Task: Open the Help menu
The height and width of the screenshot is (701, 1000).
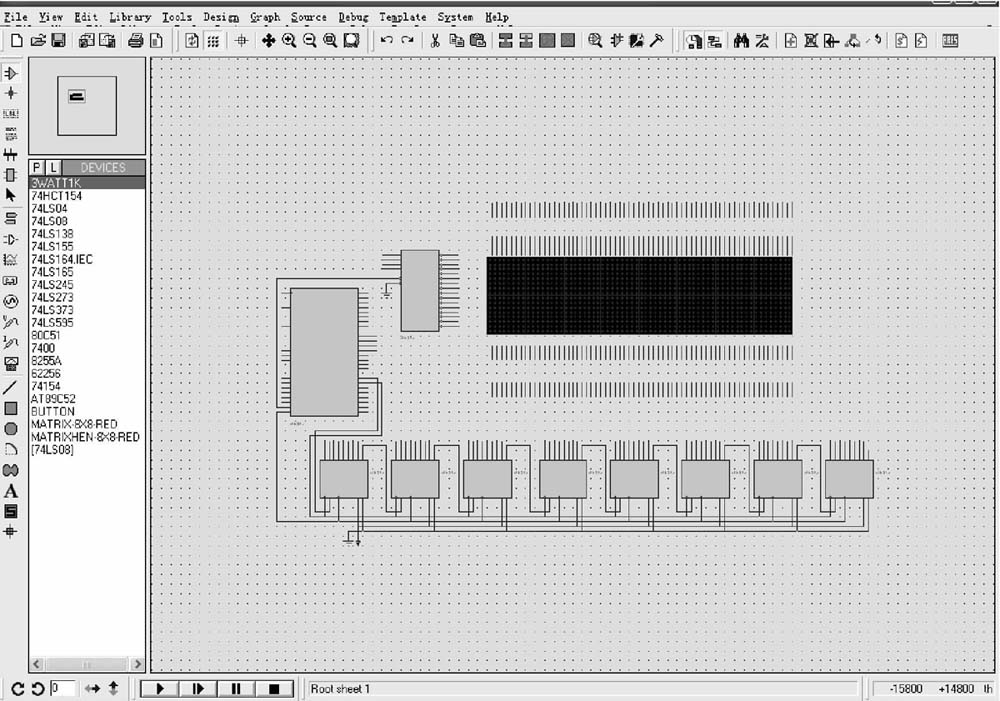Action: [497, 17]
